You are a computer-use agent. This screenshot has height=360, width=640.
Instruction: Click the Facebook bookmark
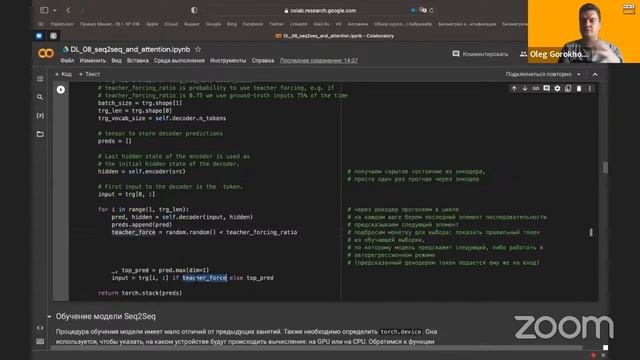click(253, 24)
